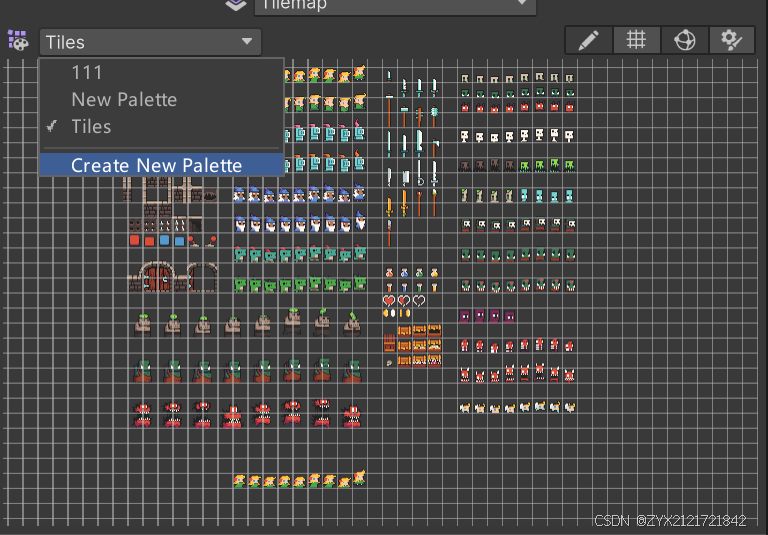Pick the green round flask potion tile

click(x=419, y=272)
